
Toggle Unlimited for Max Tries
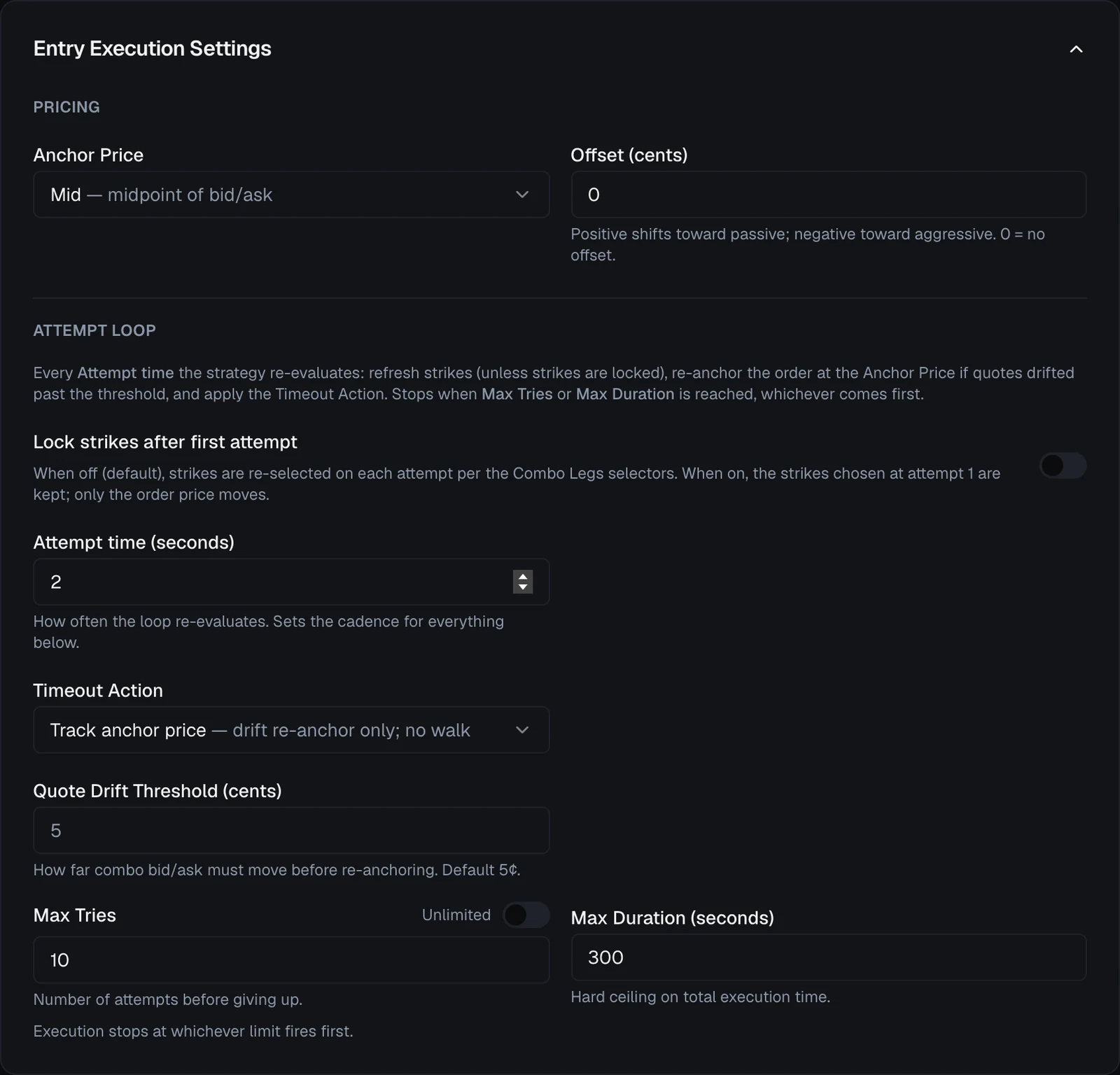click(x=526, y=915)
